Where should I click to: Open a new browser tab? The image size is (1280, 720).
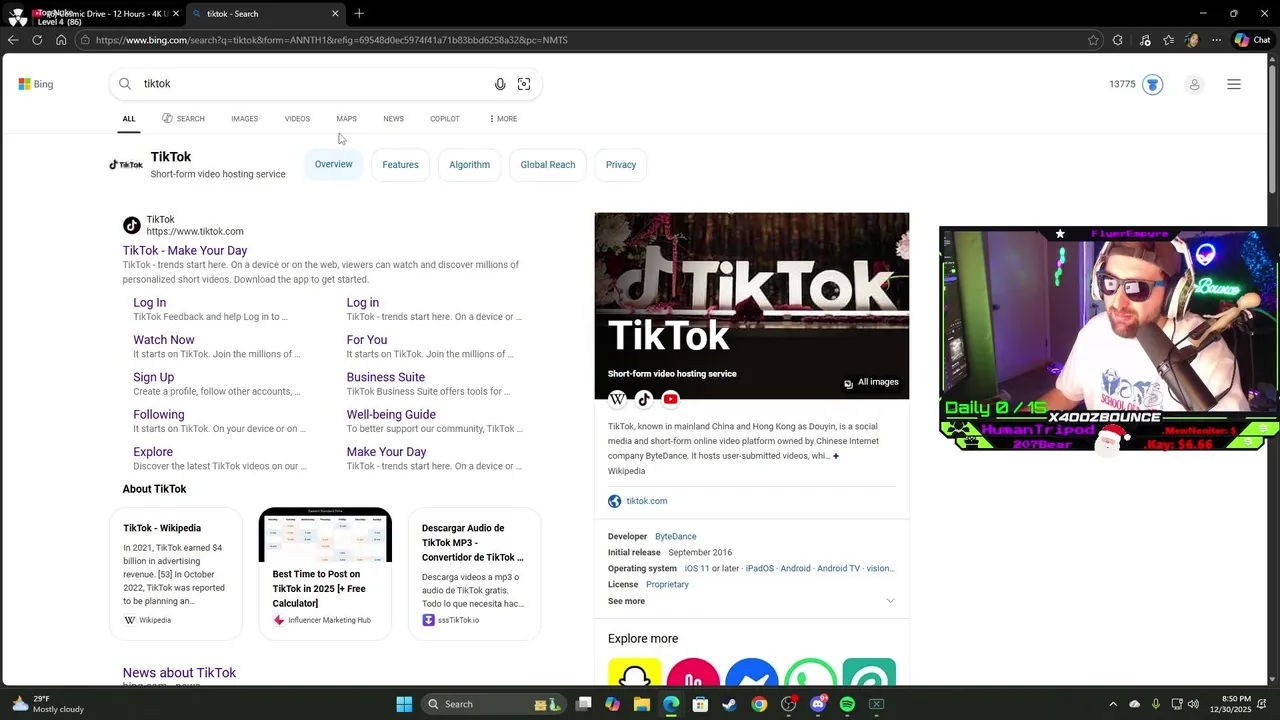(x=359, y=13)
